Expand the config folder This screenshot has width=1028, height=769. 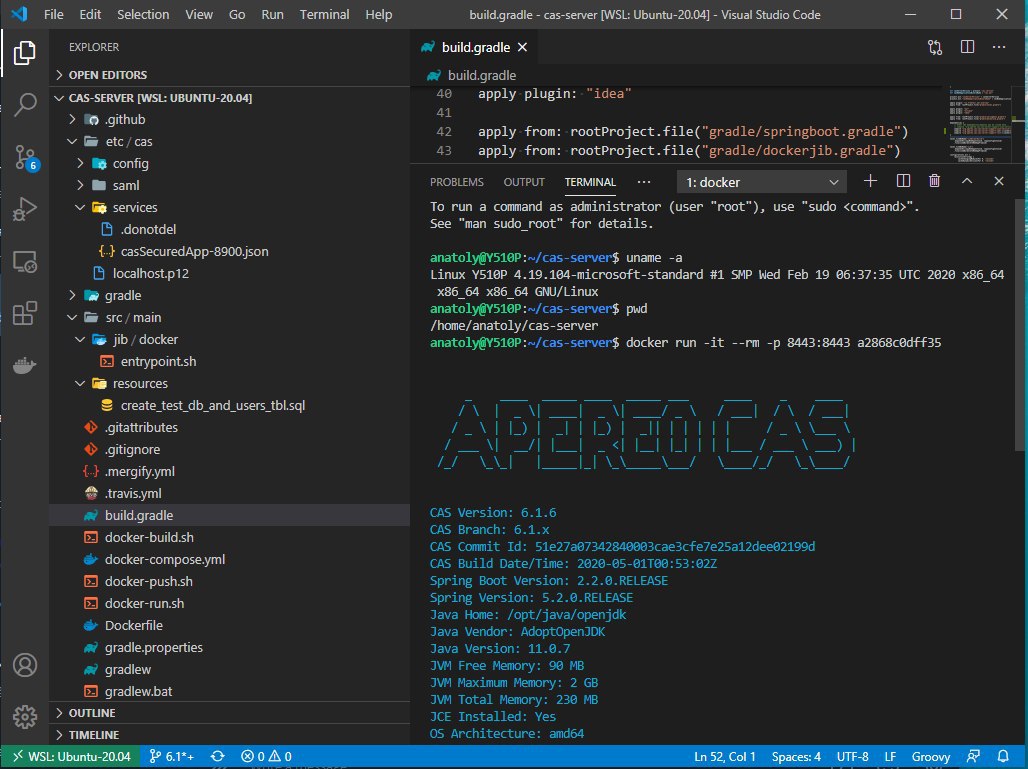pyautogui.click(x=229, y=163)
